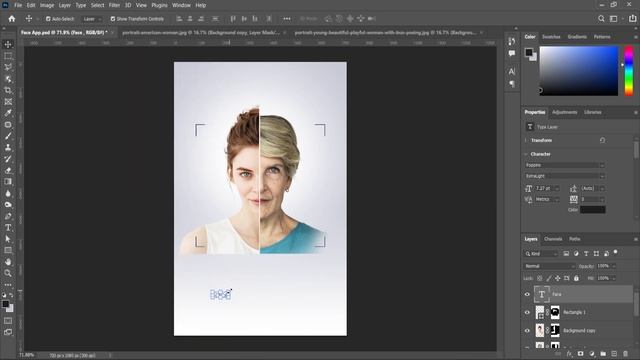
Task: Open more options (three dots) in options bar
Action: click(x=287, y=19)
